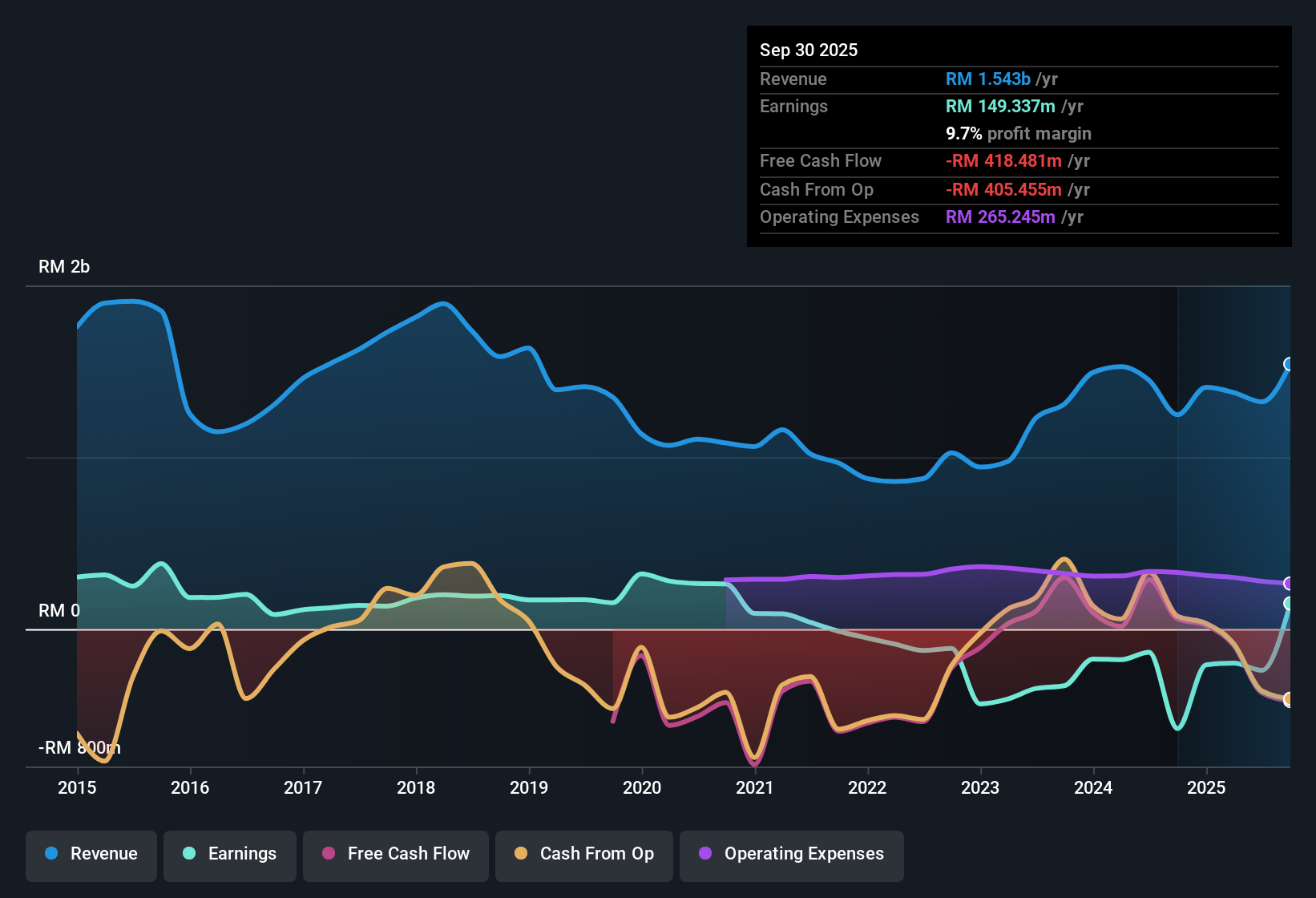The image size is (1316, 898).
Task: Select the 2020 year label on the axis
Action: (643, 788)
